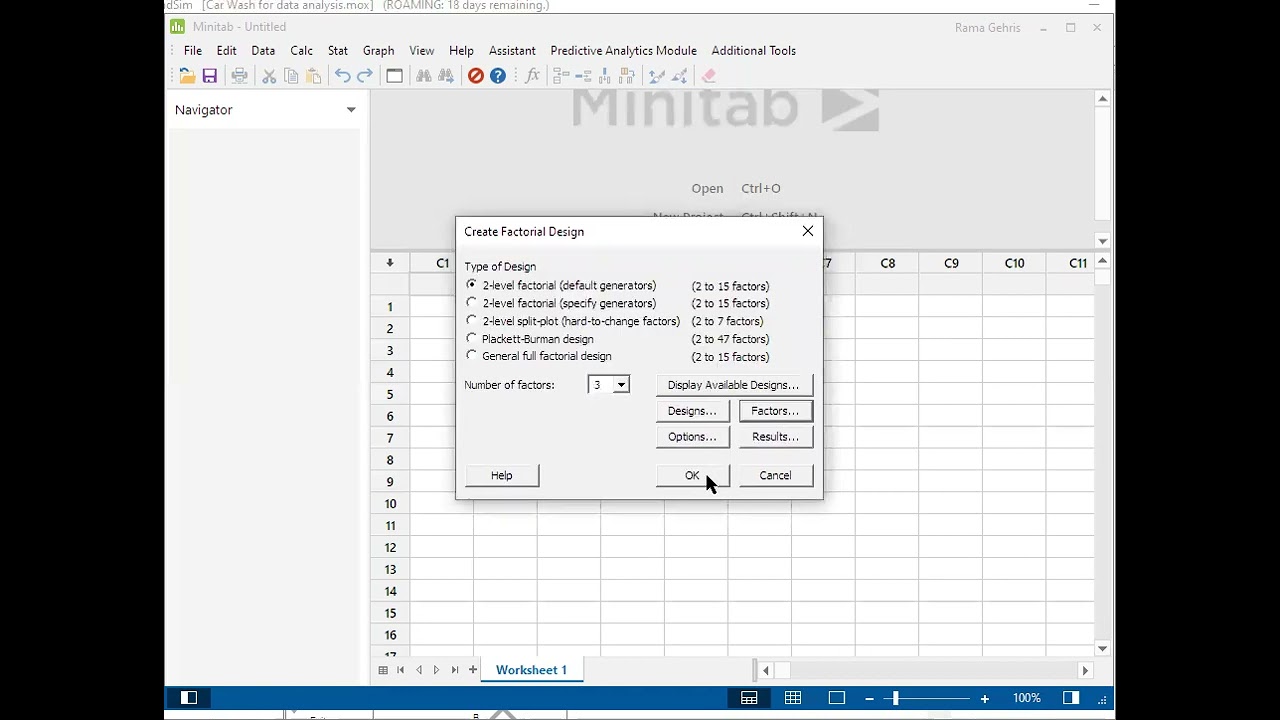Image resolution: width=1280 pixels, height=720 pixels.
Task: Click the Undo arrow icon
Action: (343, 76)
